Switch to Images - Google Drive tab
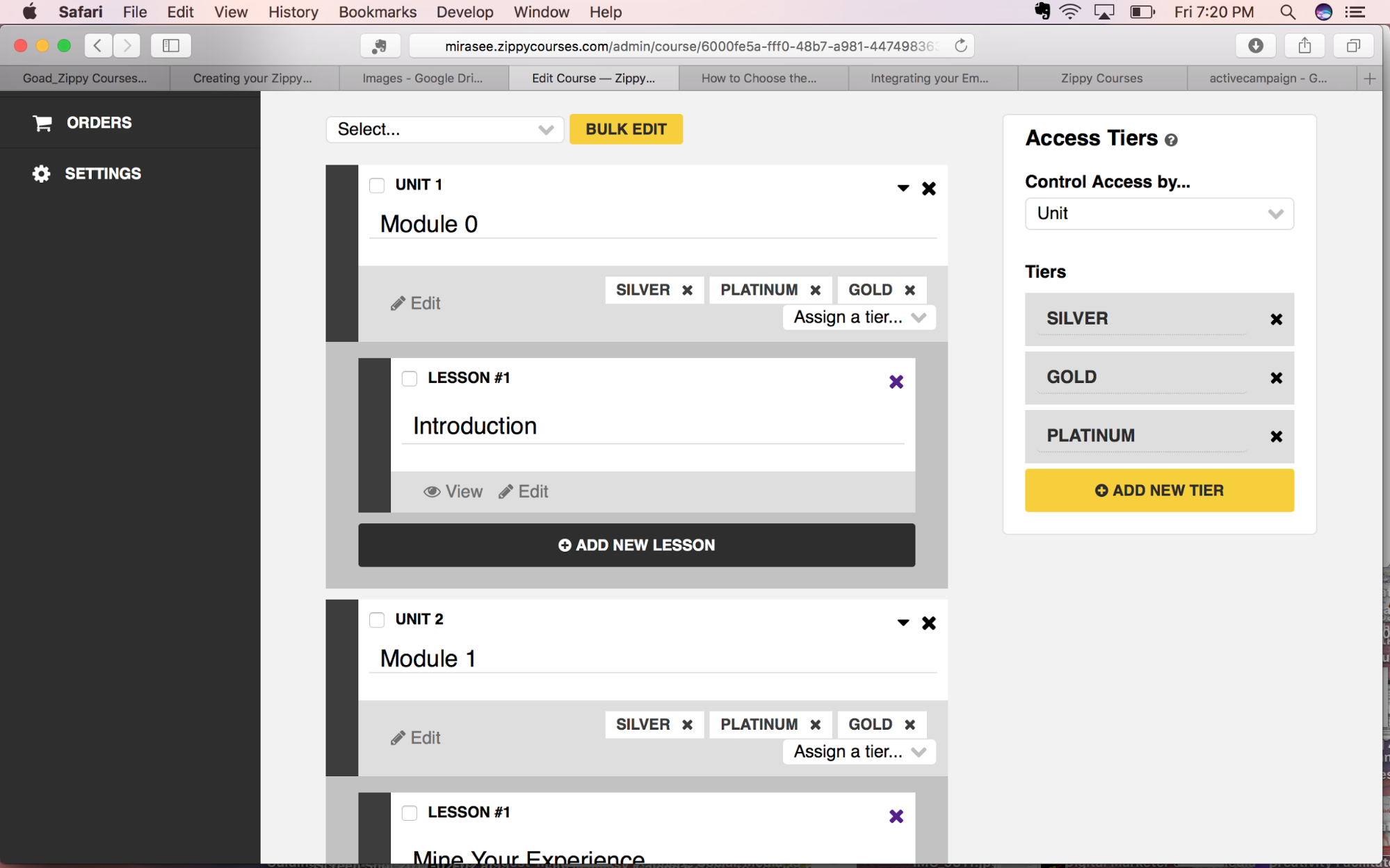The image size is (1390, 868). pyautogui.click(x=423, y=79)
